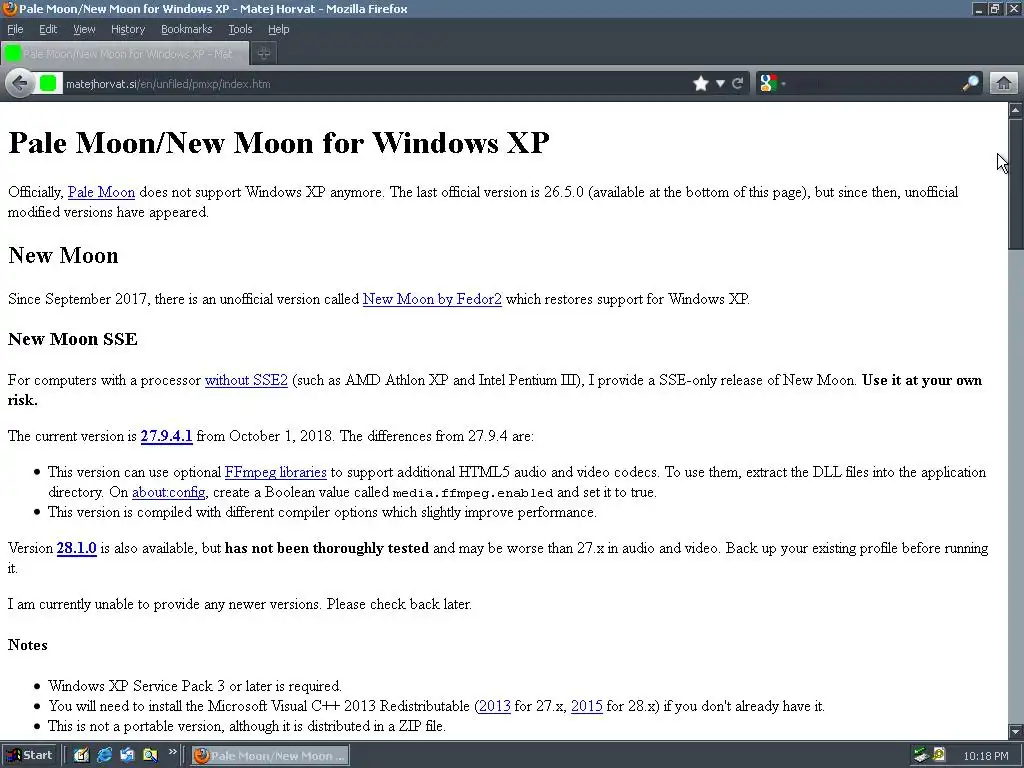Click the Firefox icon in the title bar
Image resolution: width=1024 pixels, height=768 pixels.
[9, 8]
